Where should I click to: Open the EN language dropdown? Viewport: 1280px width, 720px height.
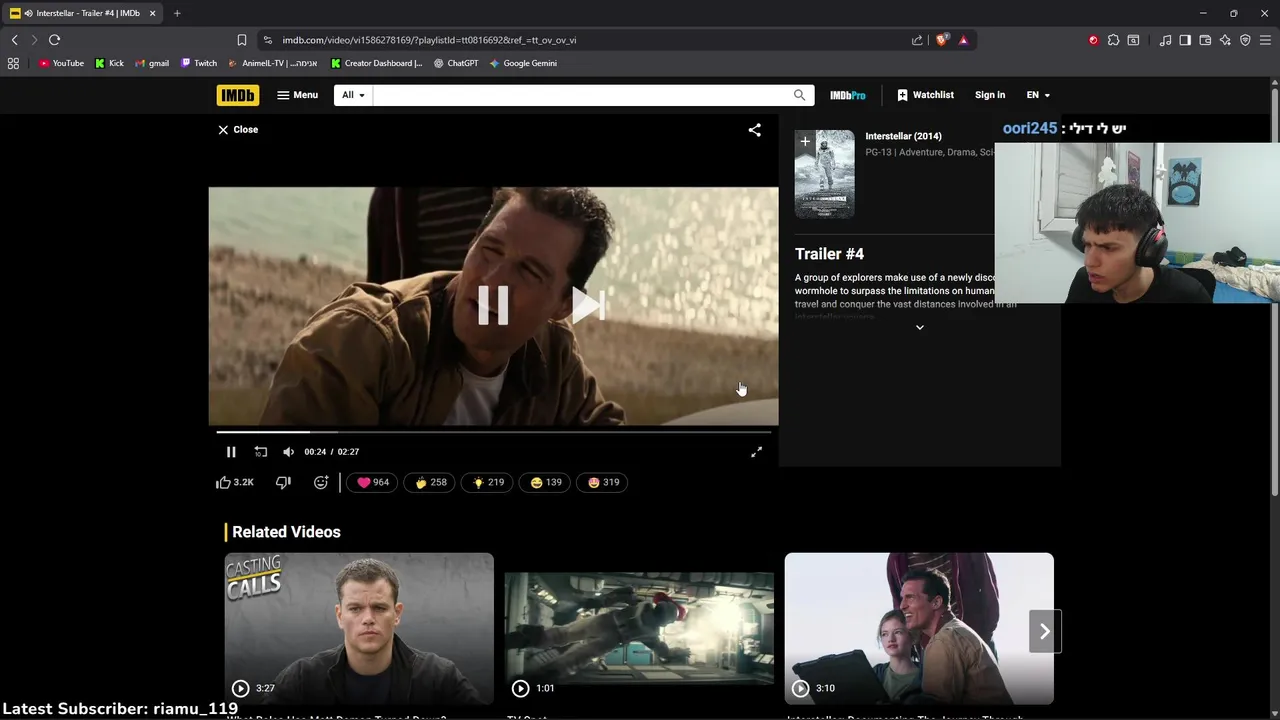(x=1038, y=95)
